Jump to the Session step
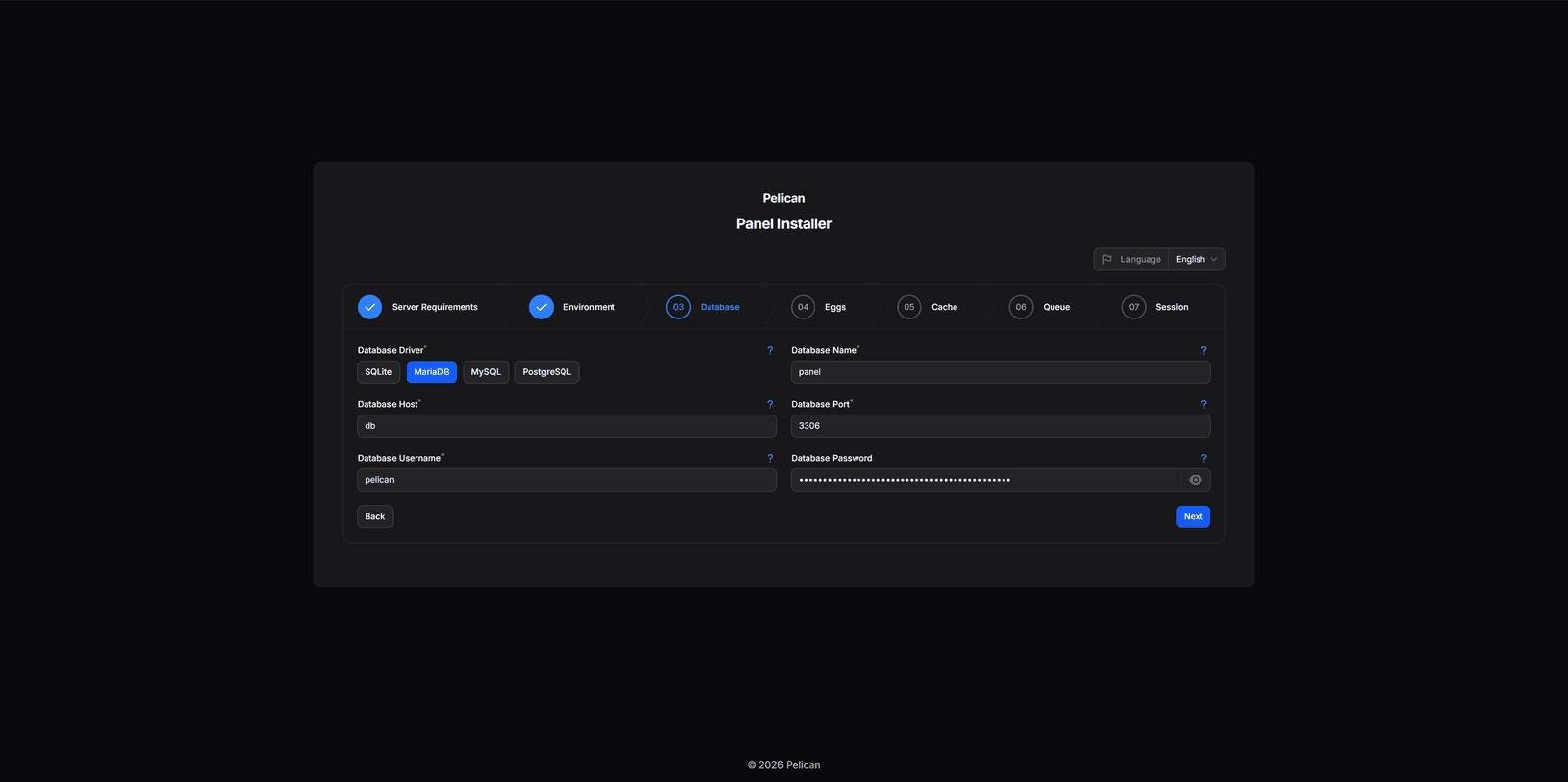The image size is (1568, 782). pyautogui.click(x=1172, y=307)
